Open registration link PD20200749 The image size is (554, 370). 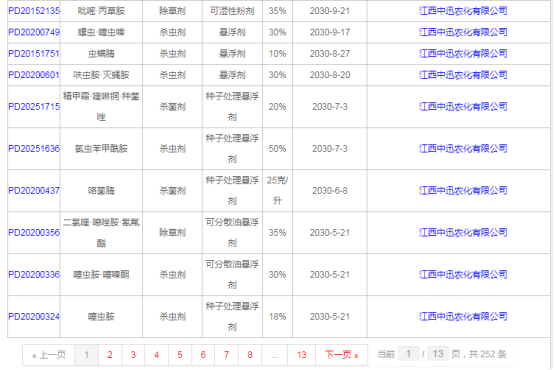coord(34,32)
